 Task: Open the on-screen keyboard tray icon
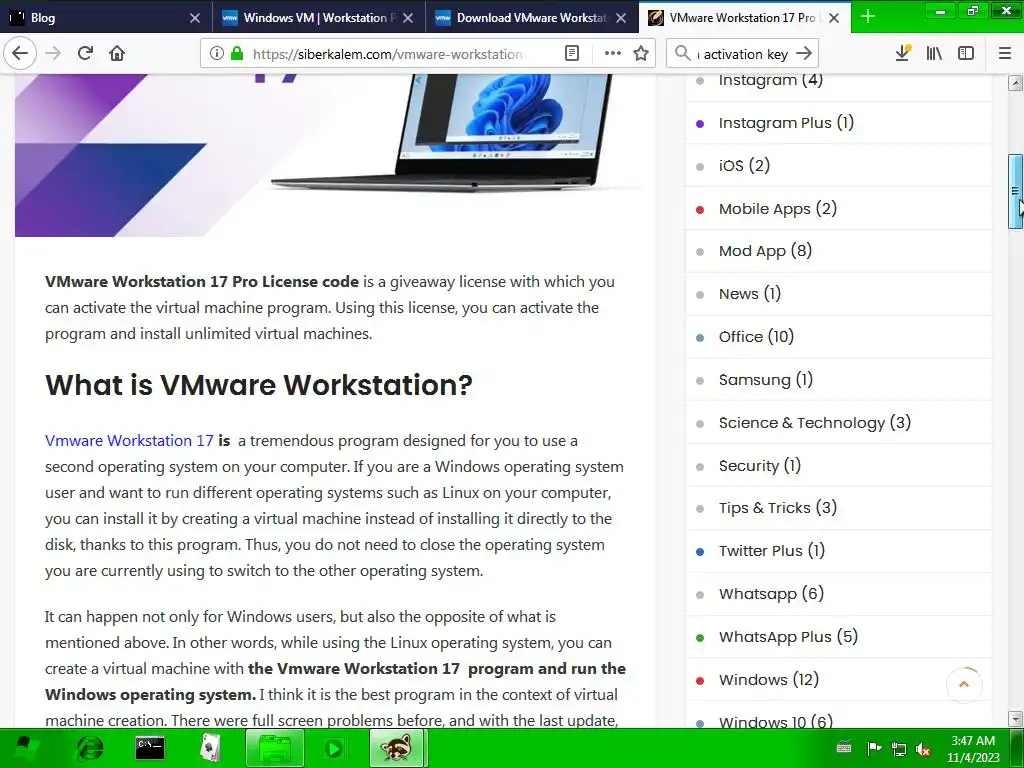coord(844,748)
